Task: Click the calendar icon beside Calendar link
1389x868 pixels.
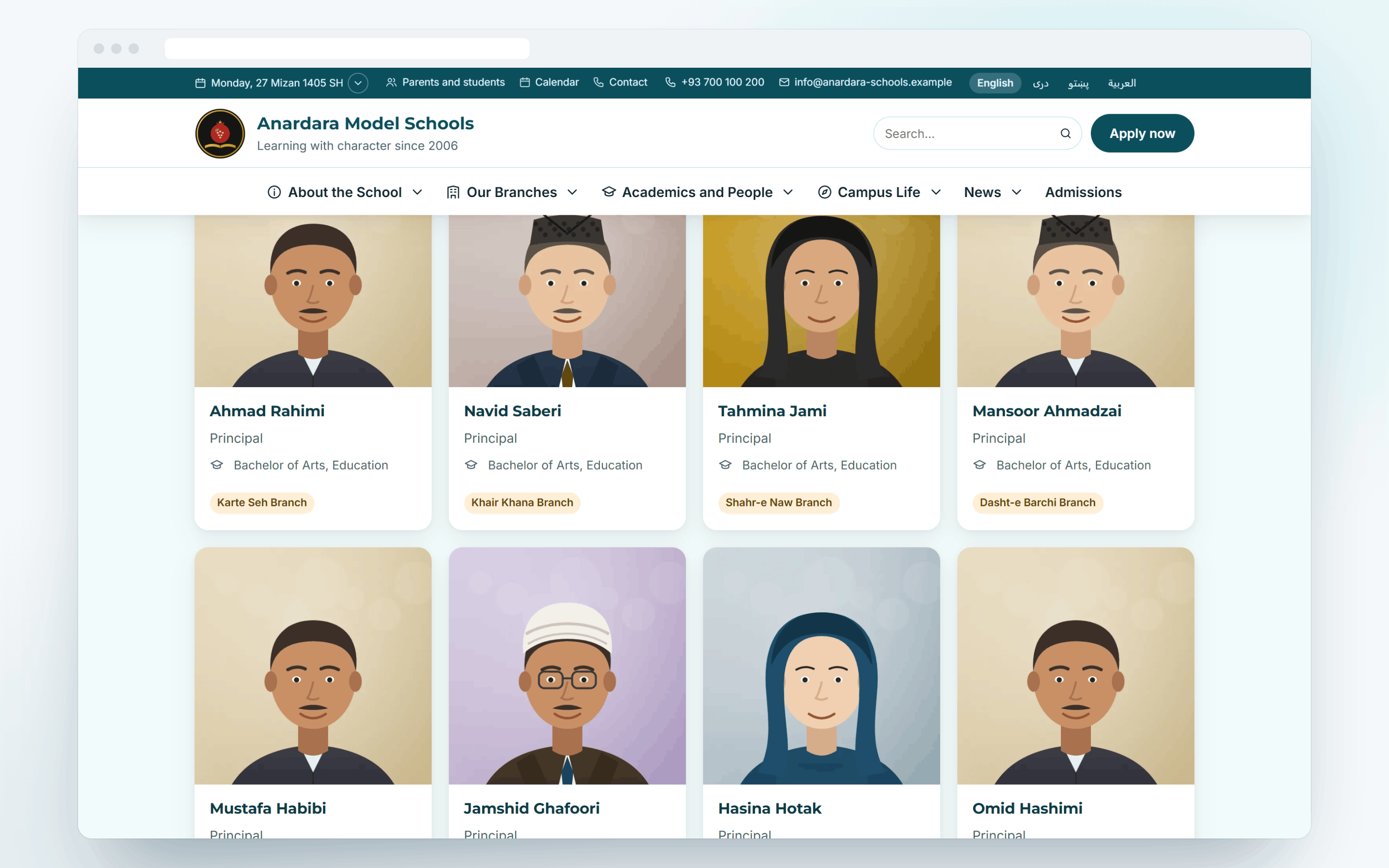Action: 525,82
